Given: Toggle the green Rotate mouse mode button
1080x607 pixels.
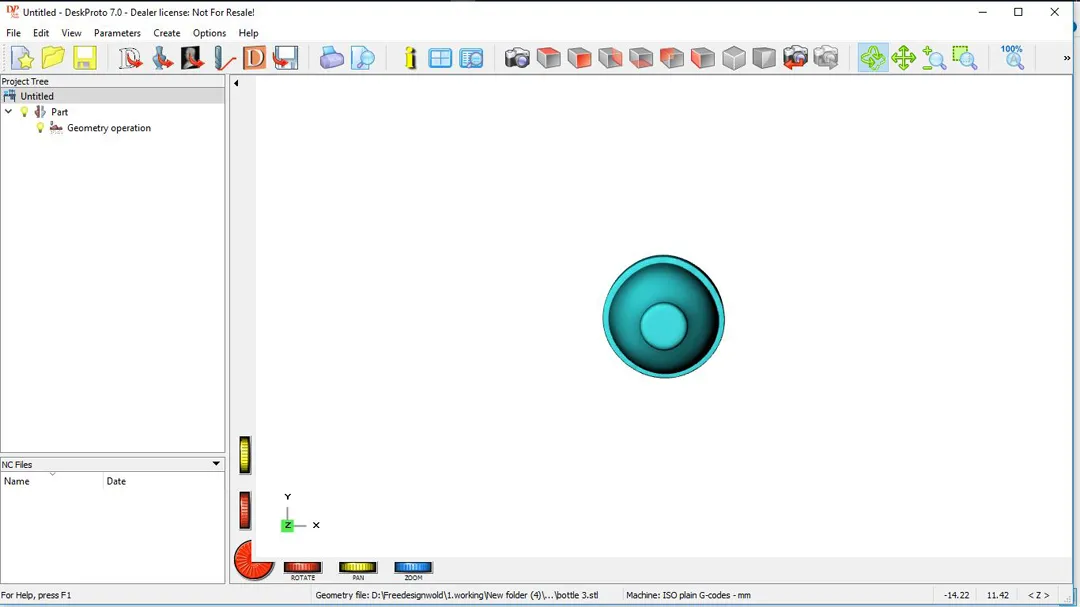Looking at the screenshot, I should (x=873, y=58).
